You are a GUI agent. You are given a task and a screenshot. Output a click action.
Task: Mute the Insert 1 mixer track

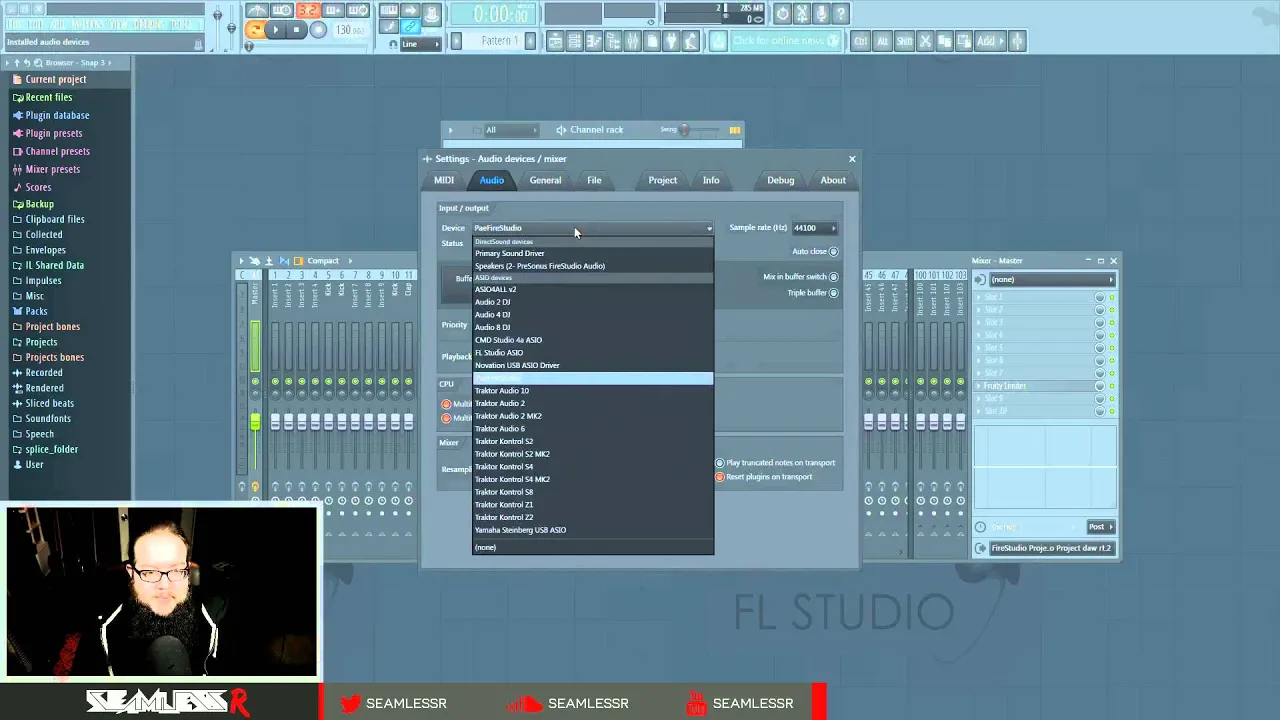(275, 381)
